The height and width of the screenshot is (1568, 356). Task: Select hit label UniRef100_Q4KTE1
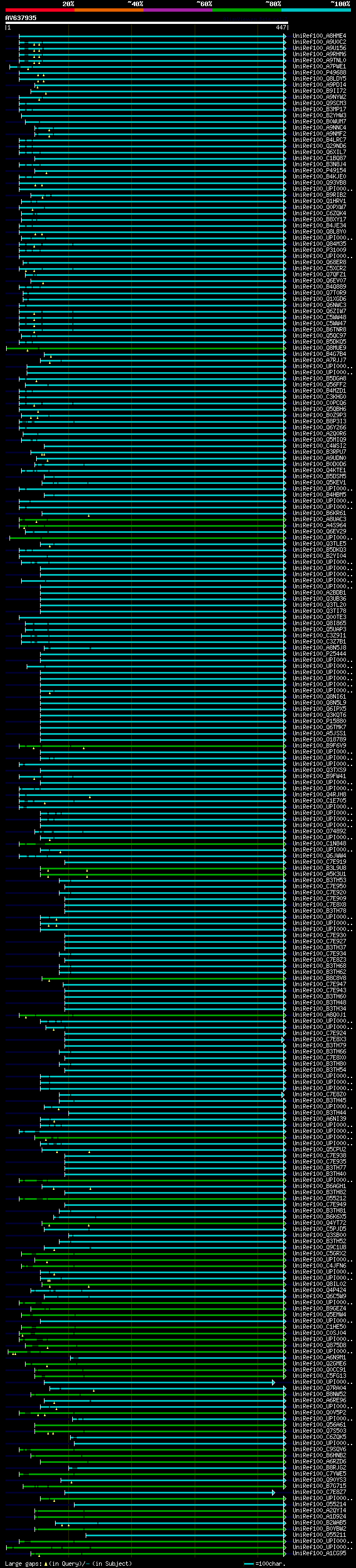tap(319, 471)
